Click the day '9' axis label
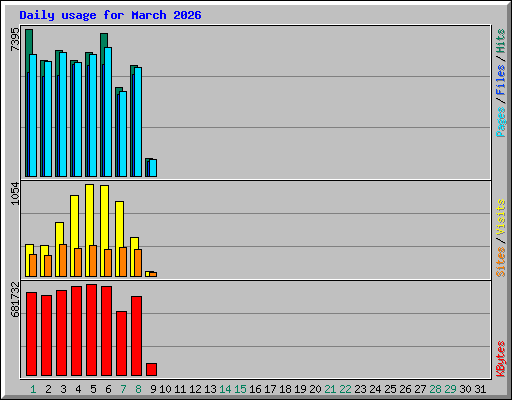 [153, 389]
